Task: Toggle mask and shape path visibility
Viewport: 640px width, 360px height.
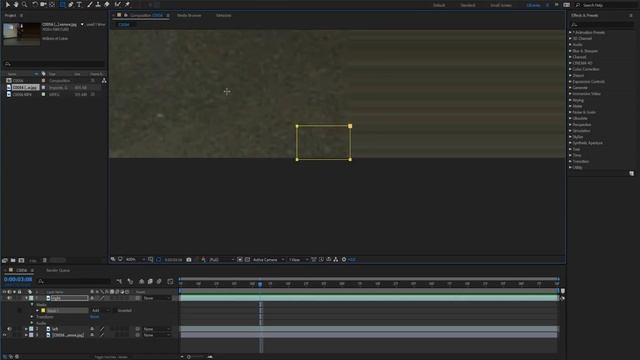Action: pos(158,260)
